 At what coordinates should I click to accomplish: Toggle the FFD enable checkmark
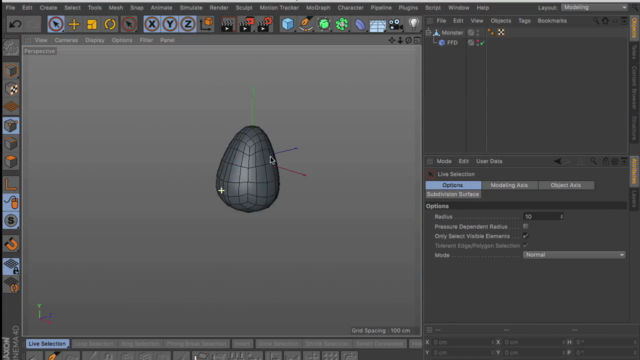[x=482, y=43]
